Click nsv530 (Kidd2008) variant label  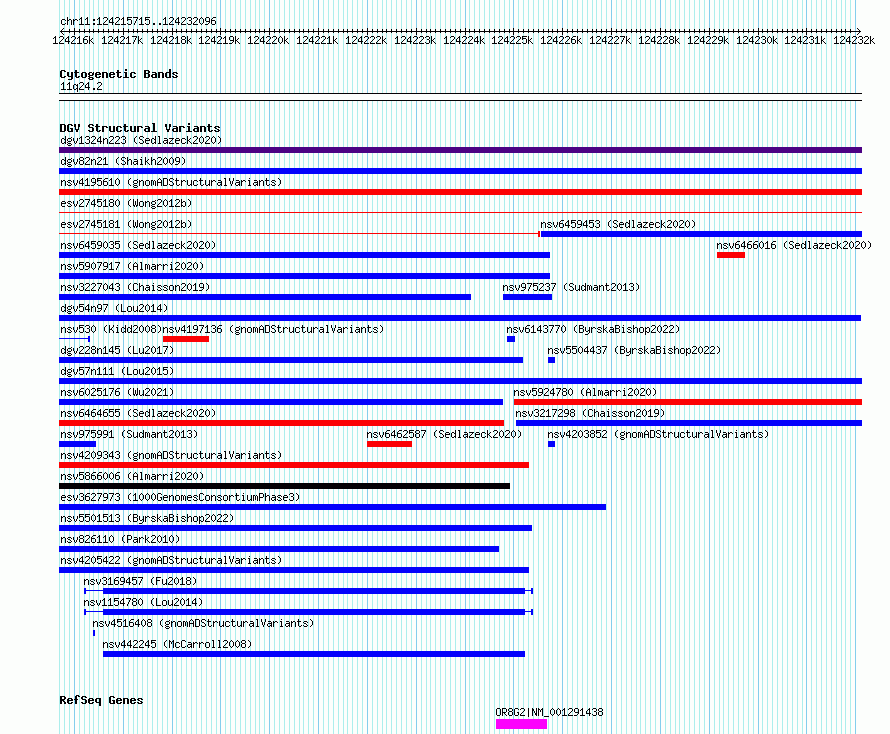111,329
